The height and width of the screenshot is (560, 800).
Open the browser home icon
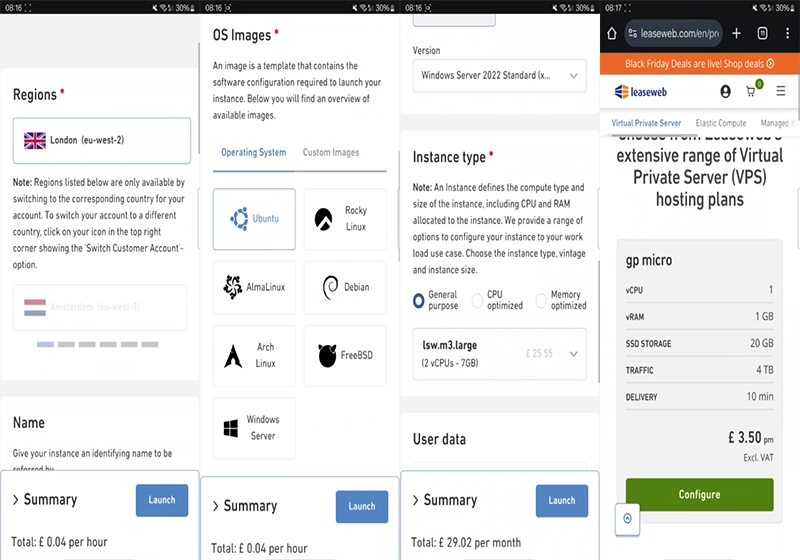(612, 34)
